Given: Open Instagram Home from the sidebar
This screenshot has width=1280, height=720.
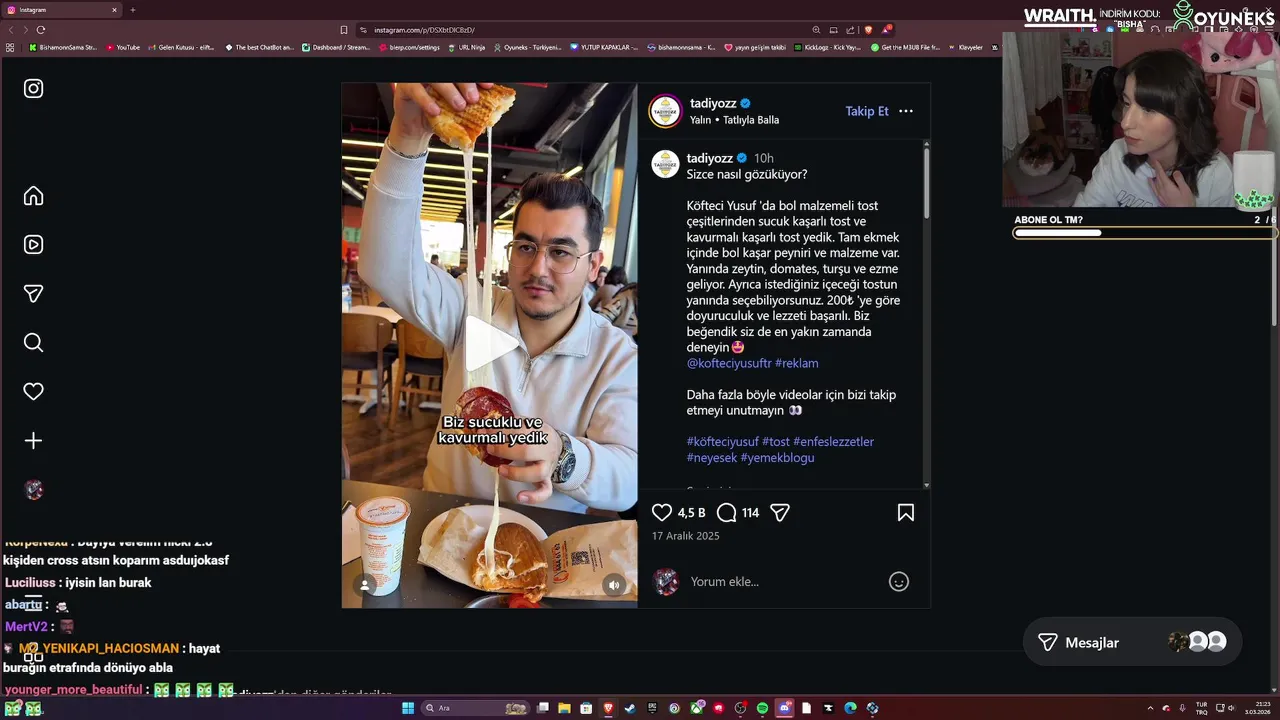Looking at the screenshot, I should (33, 196).
